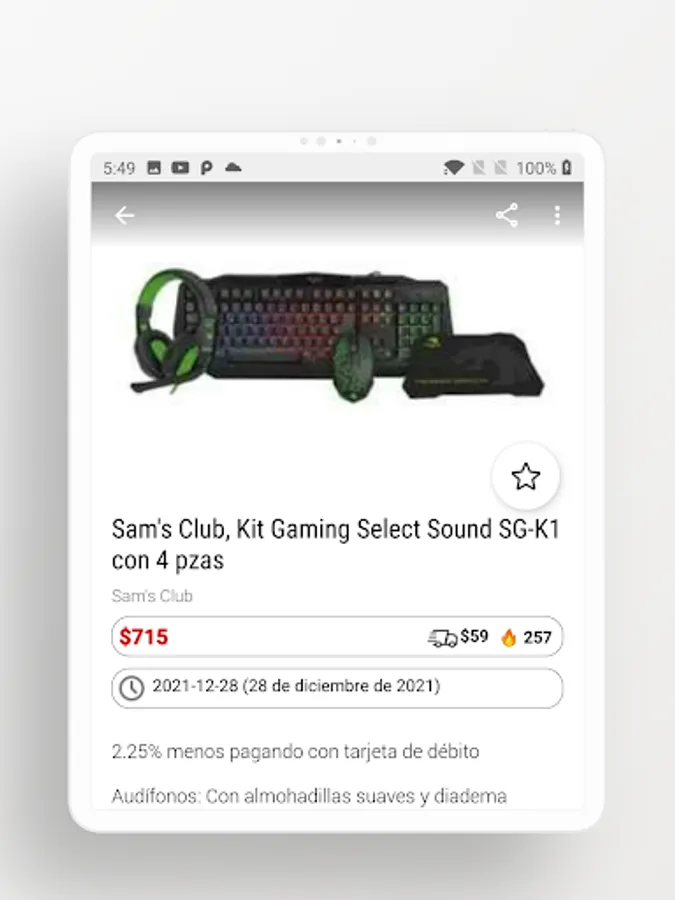
Task: Select the carousel page indicator dots
Action: (338, 141)
